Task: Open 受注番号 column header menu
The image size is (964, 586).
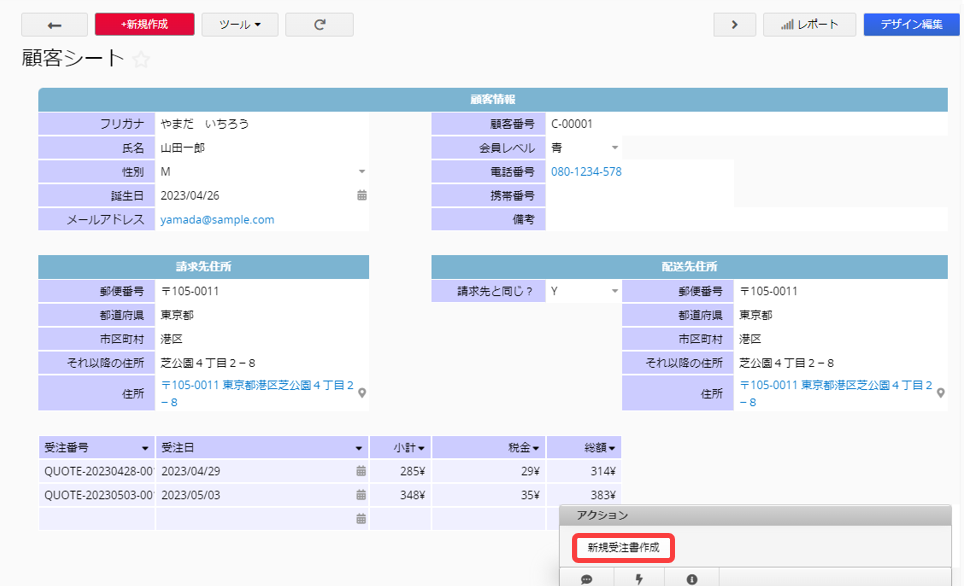Action: click(146, 448)
